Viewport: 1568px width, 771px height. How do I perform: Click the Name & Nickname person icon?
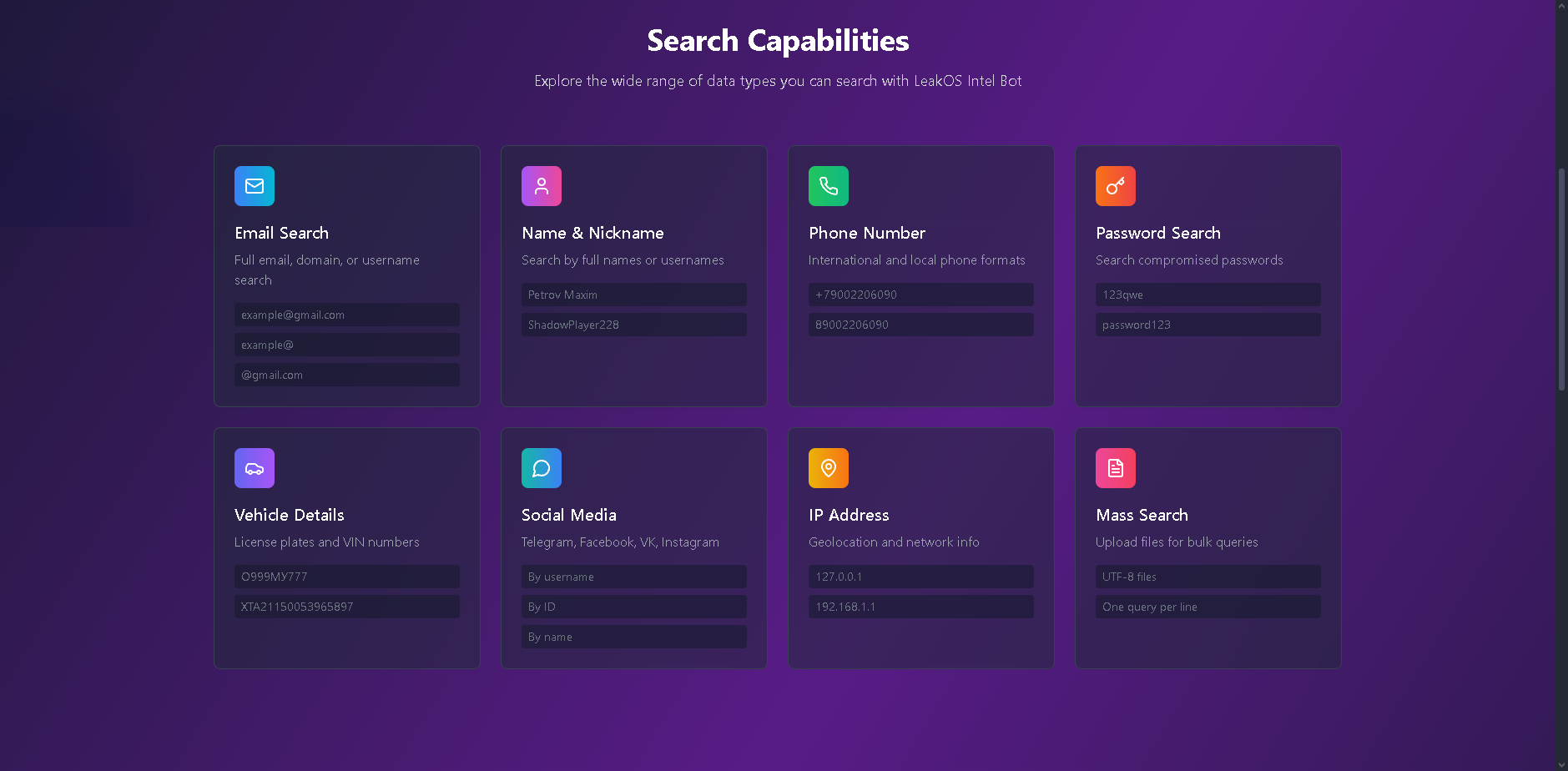tap(542, 186)
